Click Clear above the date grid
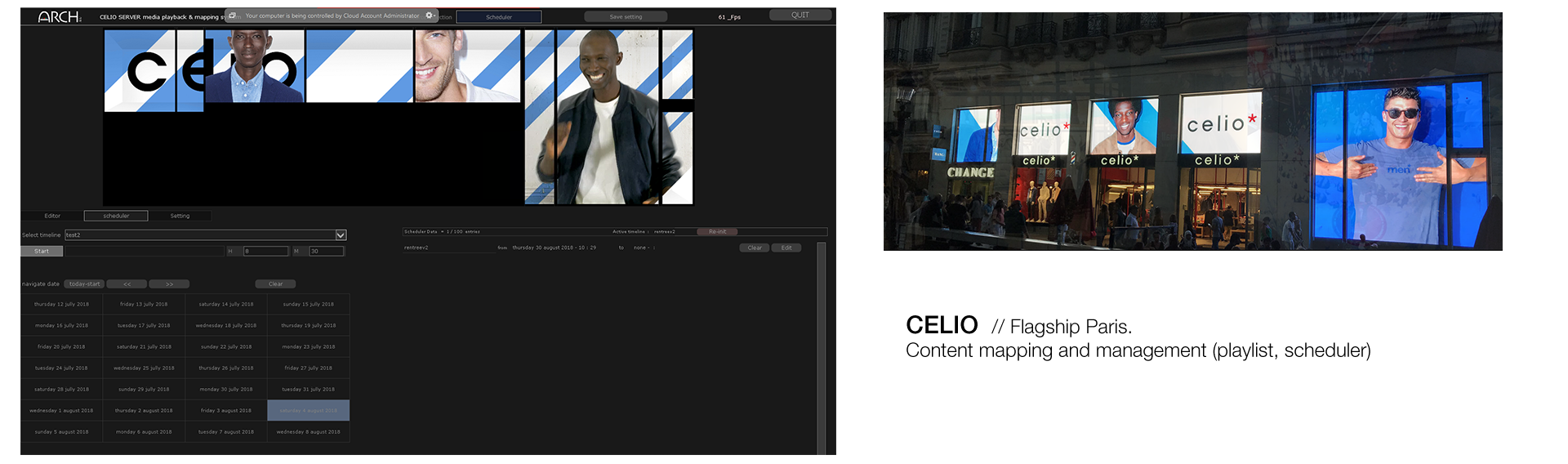Viewport: 1568px width, 464px height. 275,284
